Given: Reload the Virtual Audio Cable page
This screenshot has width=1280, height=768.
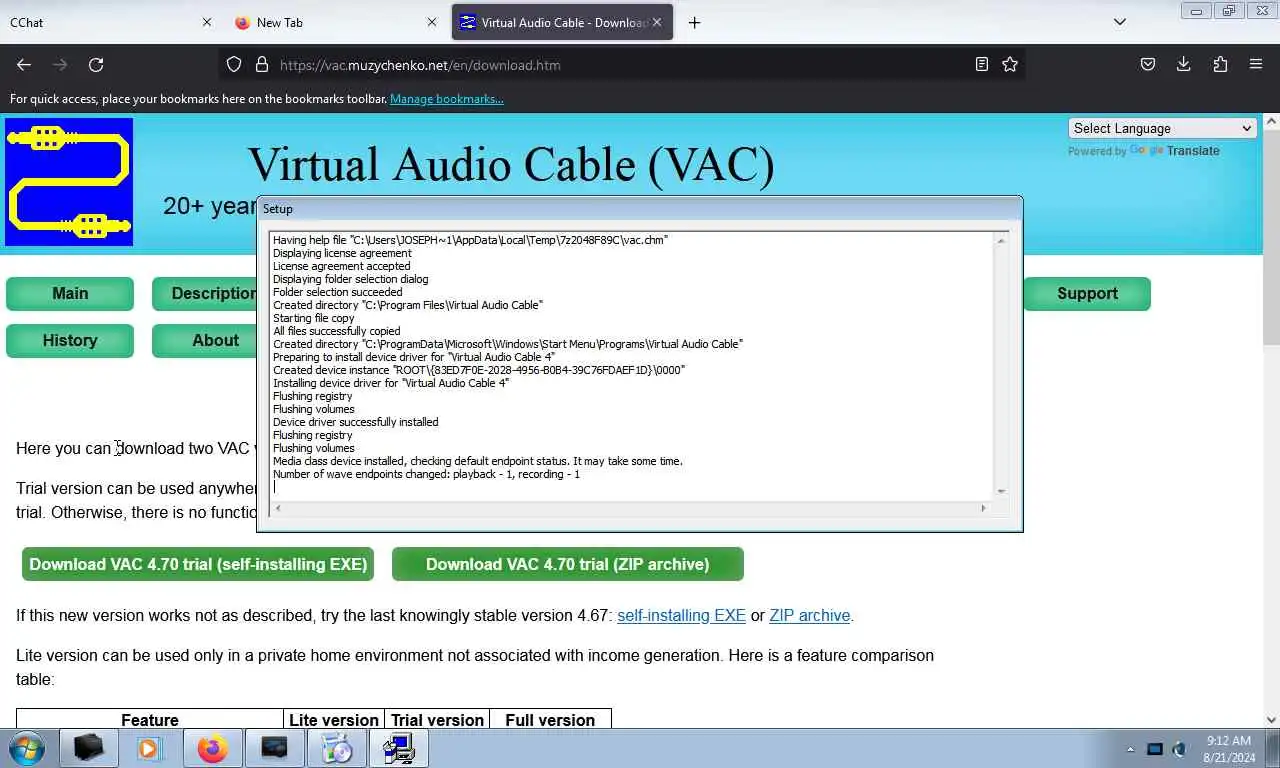Looking at the screenshot, I should point(96,64).
